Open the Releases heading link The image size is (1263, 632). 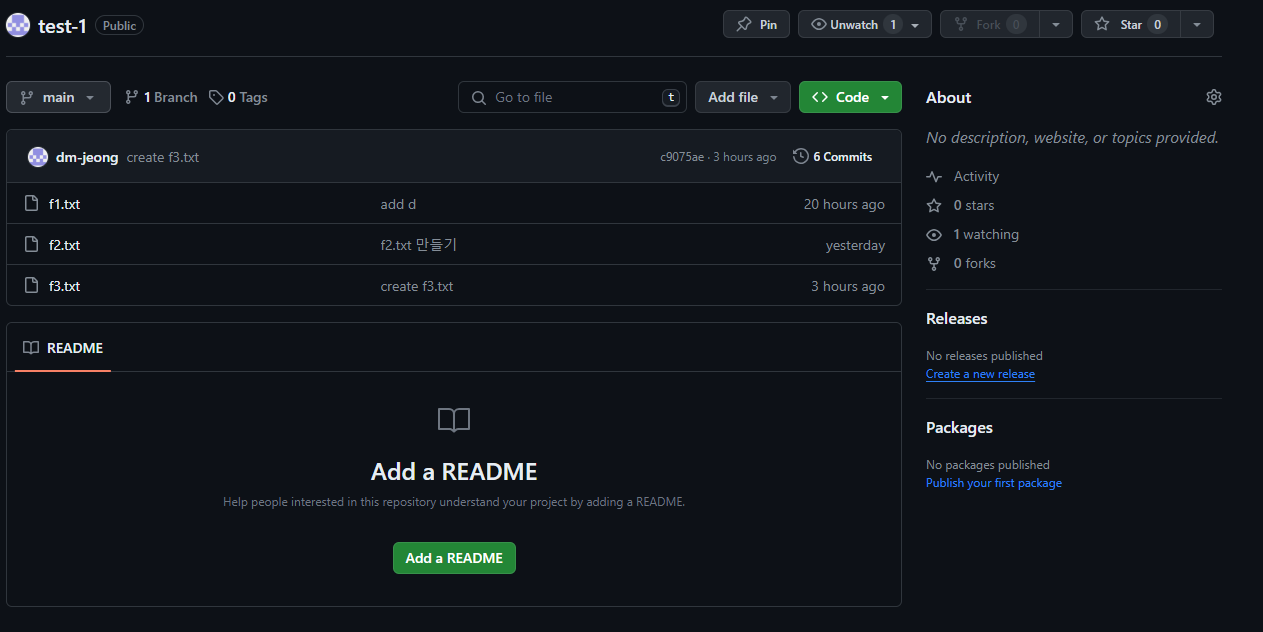point(956,318)
